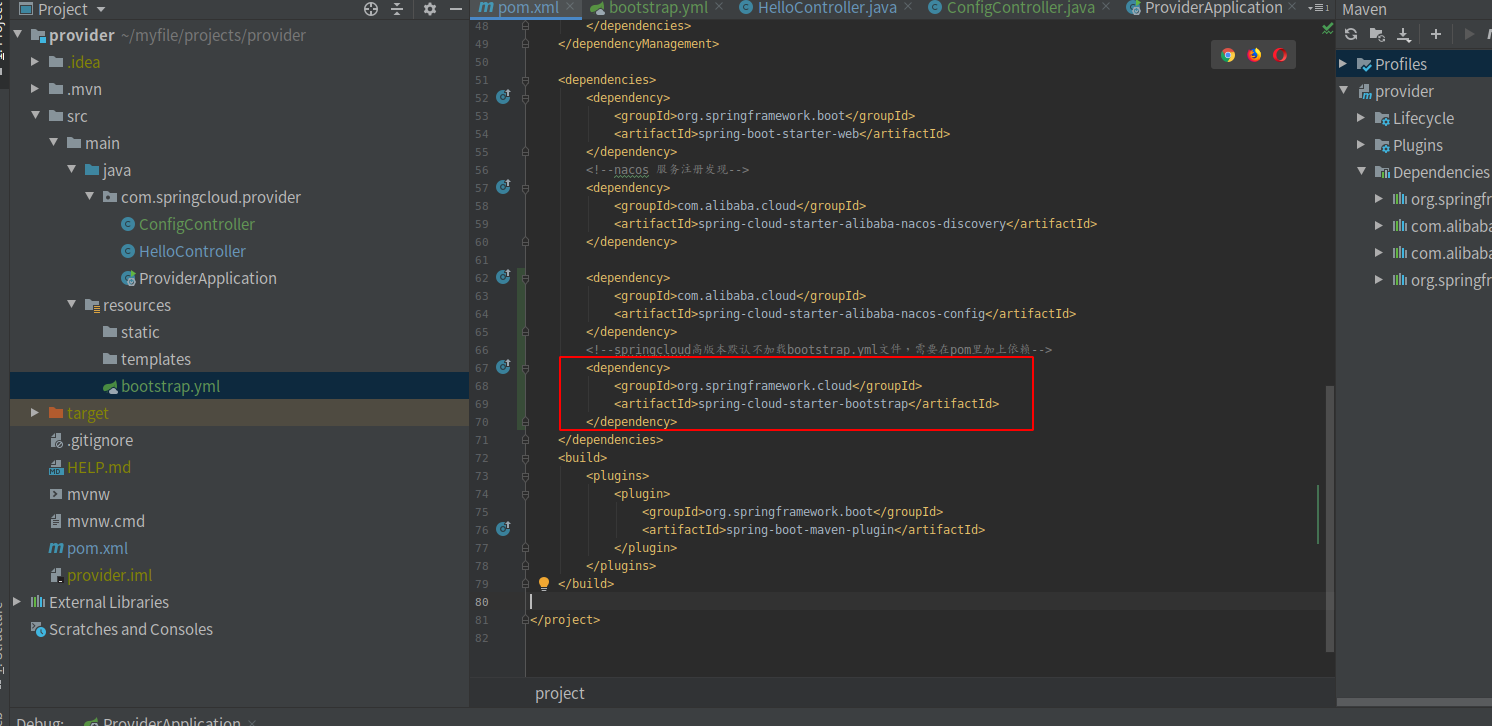Image resolution: width=1492 pixels, height=726 pixels.
Task: Hide the Project tool window with minimize icon
Action: 456,9
